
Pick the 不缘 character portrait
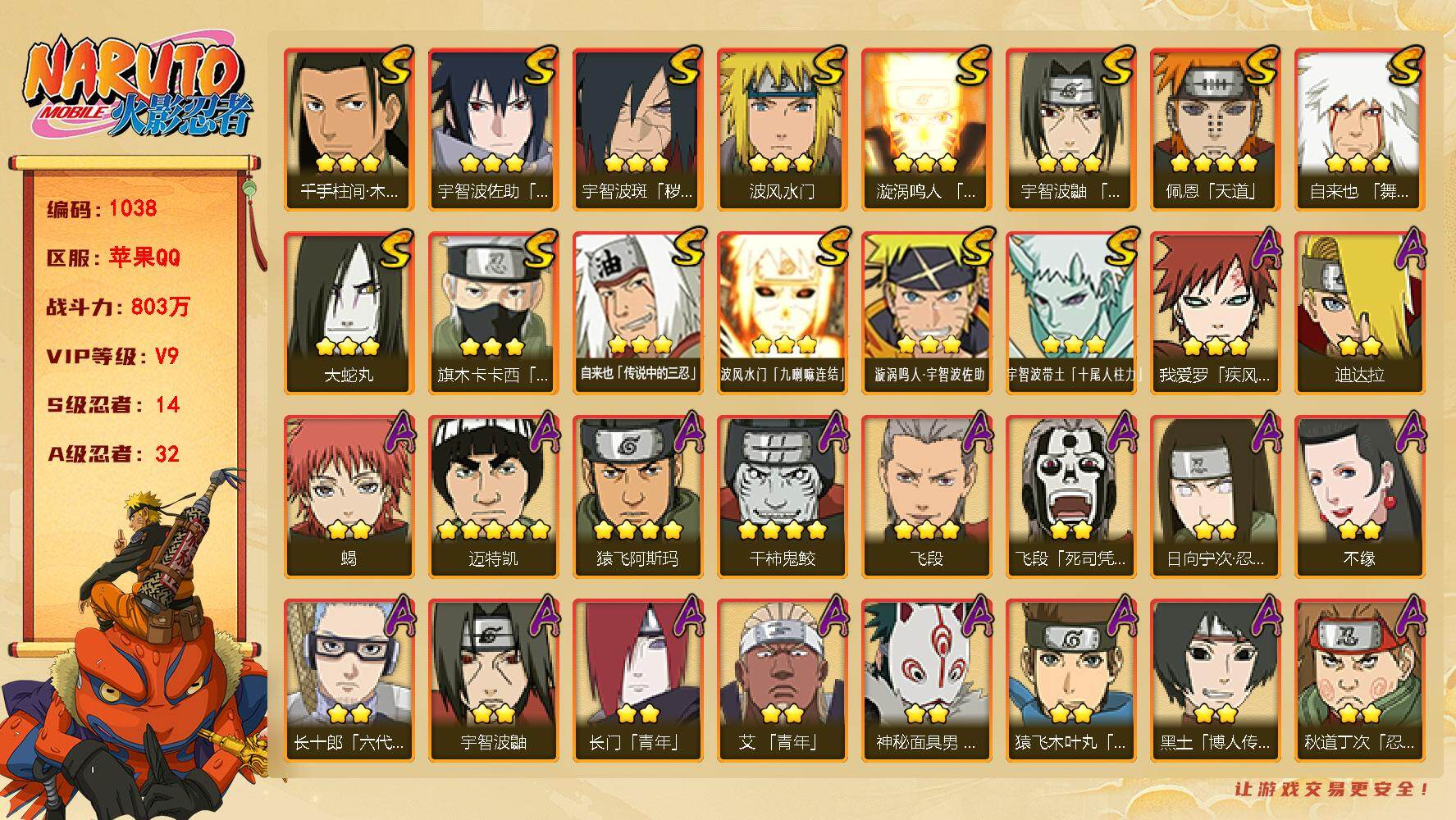tap(1359, 496)
